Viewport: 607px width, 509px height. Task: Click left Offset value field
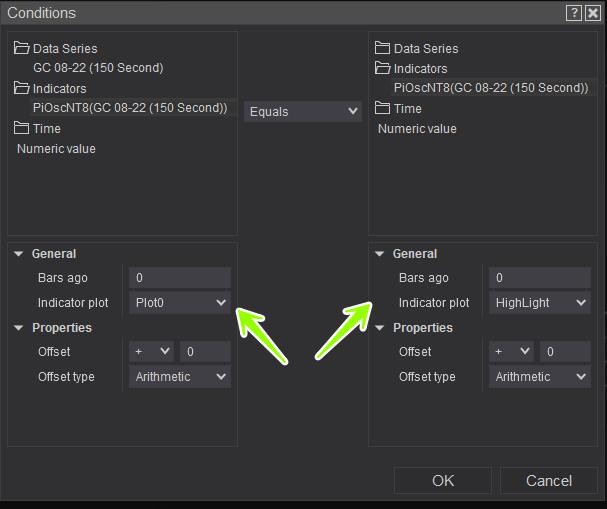205,351
